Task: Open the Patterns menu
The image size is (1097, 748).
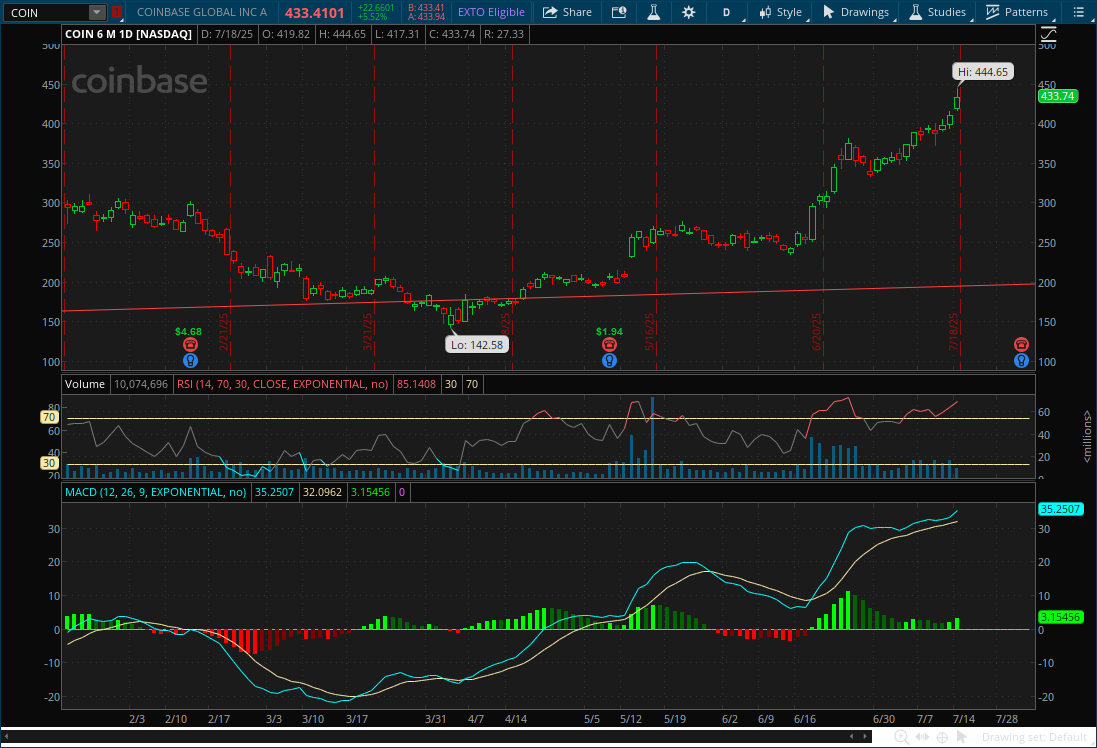Action: pos(1017,12)
